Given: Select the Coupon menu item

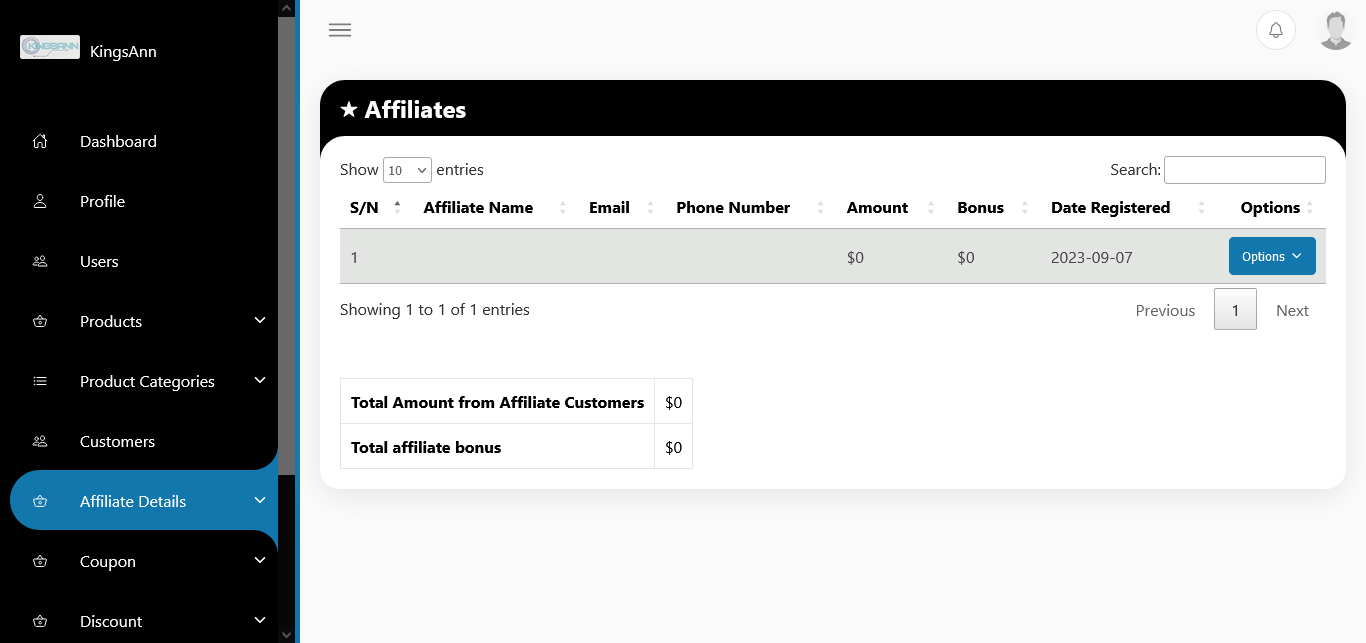Looking at the screenshot, I should [x=108, y=561].
